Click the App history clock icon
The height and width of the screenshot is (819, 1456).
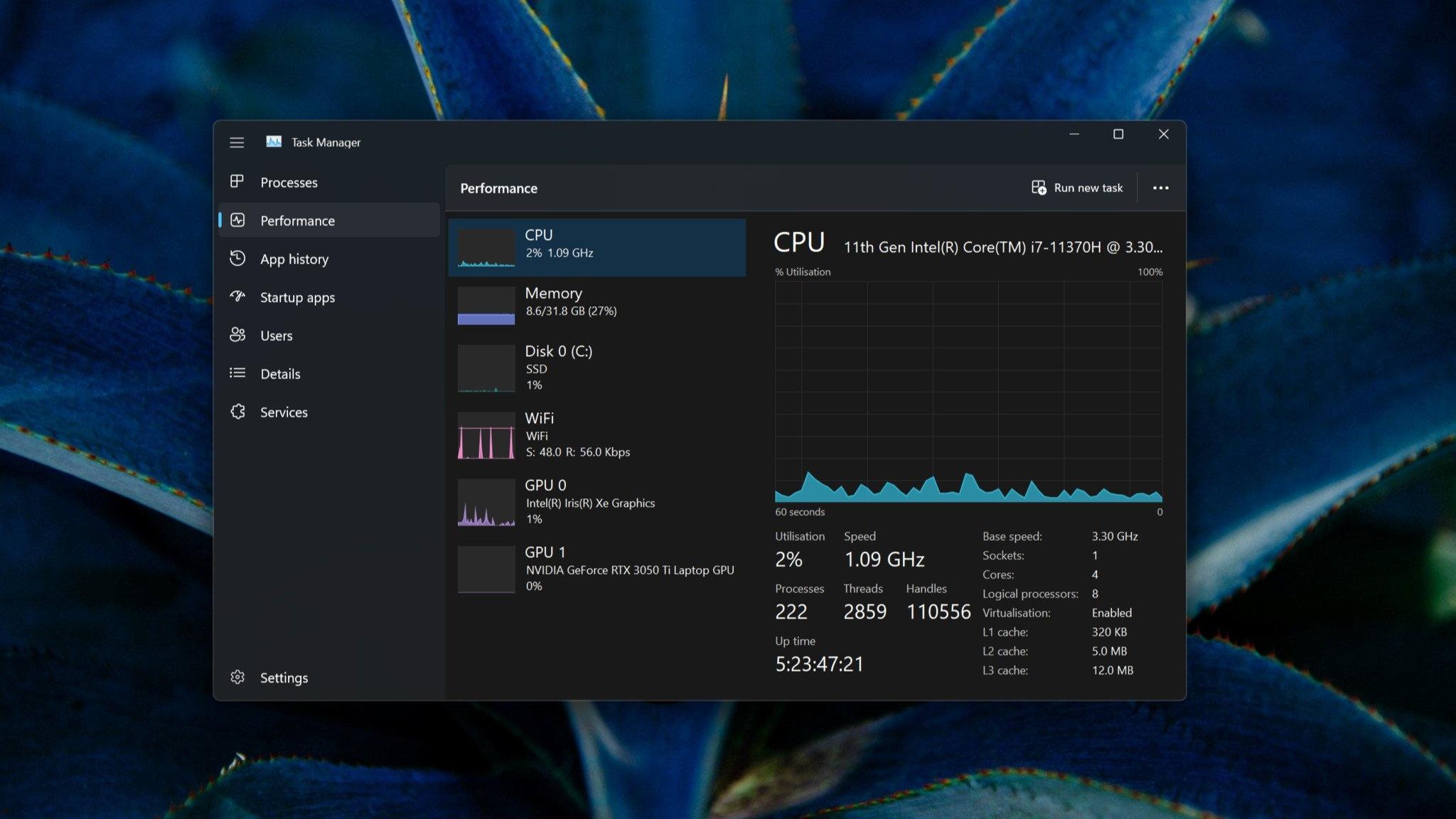237,258
